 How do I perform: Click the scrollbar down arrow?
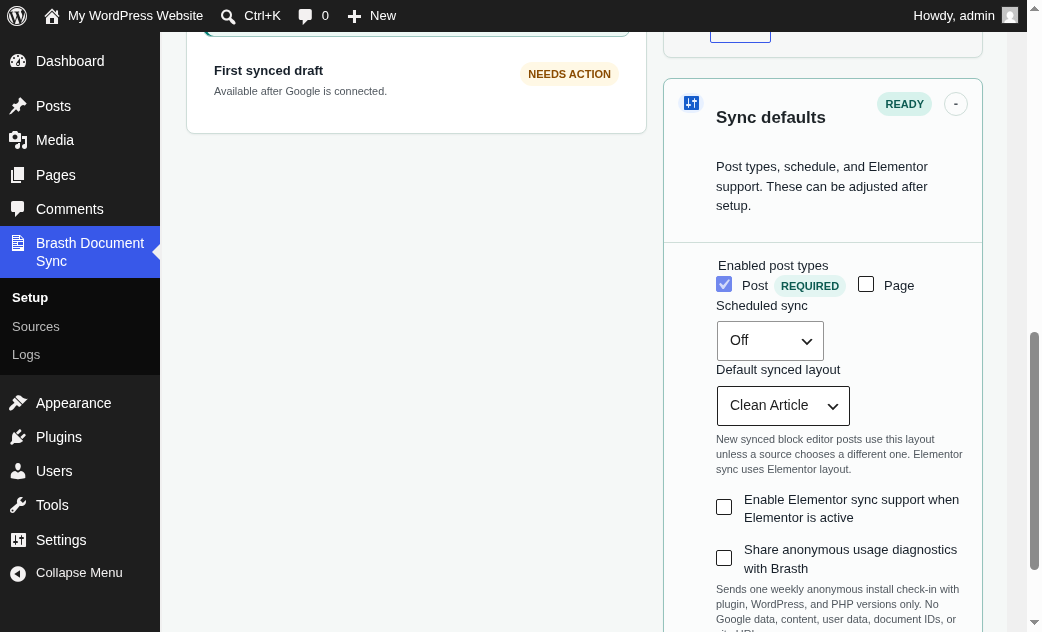[x=1034, y=623]
